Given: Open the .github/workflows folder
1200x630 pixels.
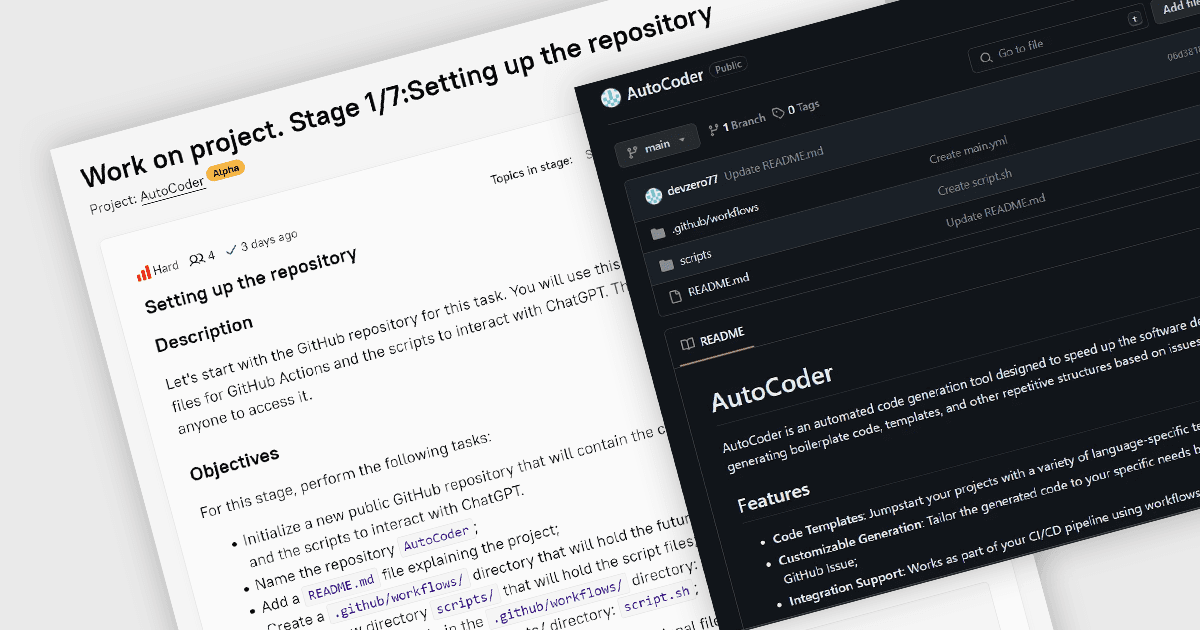Looking at the screenshot, I should [714, 218].
